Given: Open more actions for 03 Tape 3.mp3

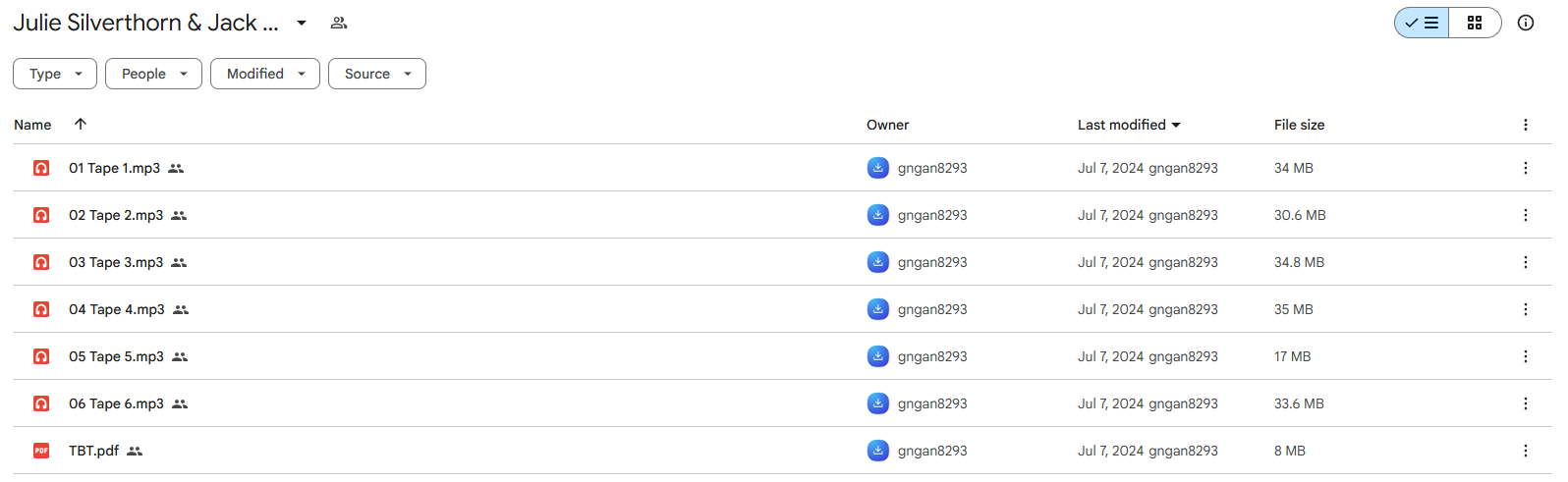Looking at the screenshot, I should tap(1526, 262).
